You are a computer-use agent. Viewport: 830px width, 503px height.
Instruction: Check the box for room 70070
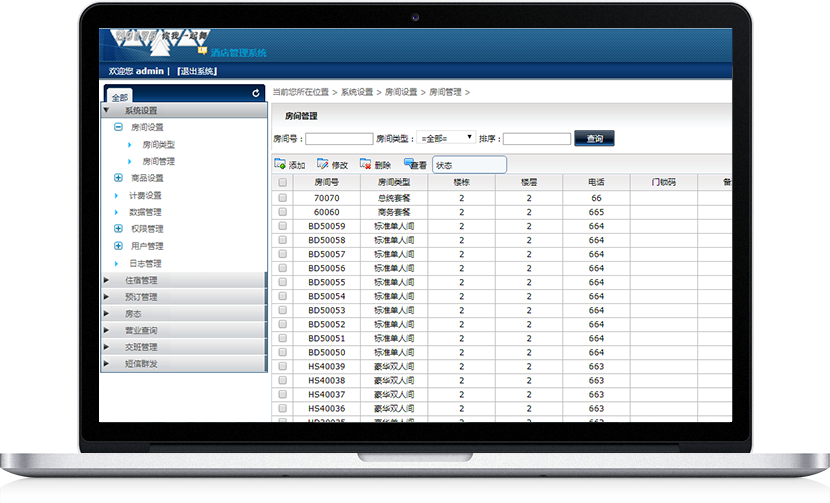pos(283,198)
